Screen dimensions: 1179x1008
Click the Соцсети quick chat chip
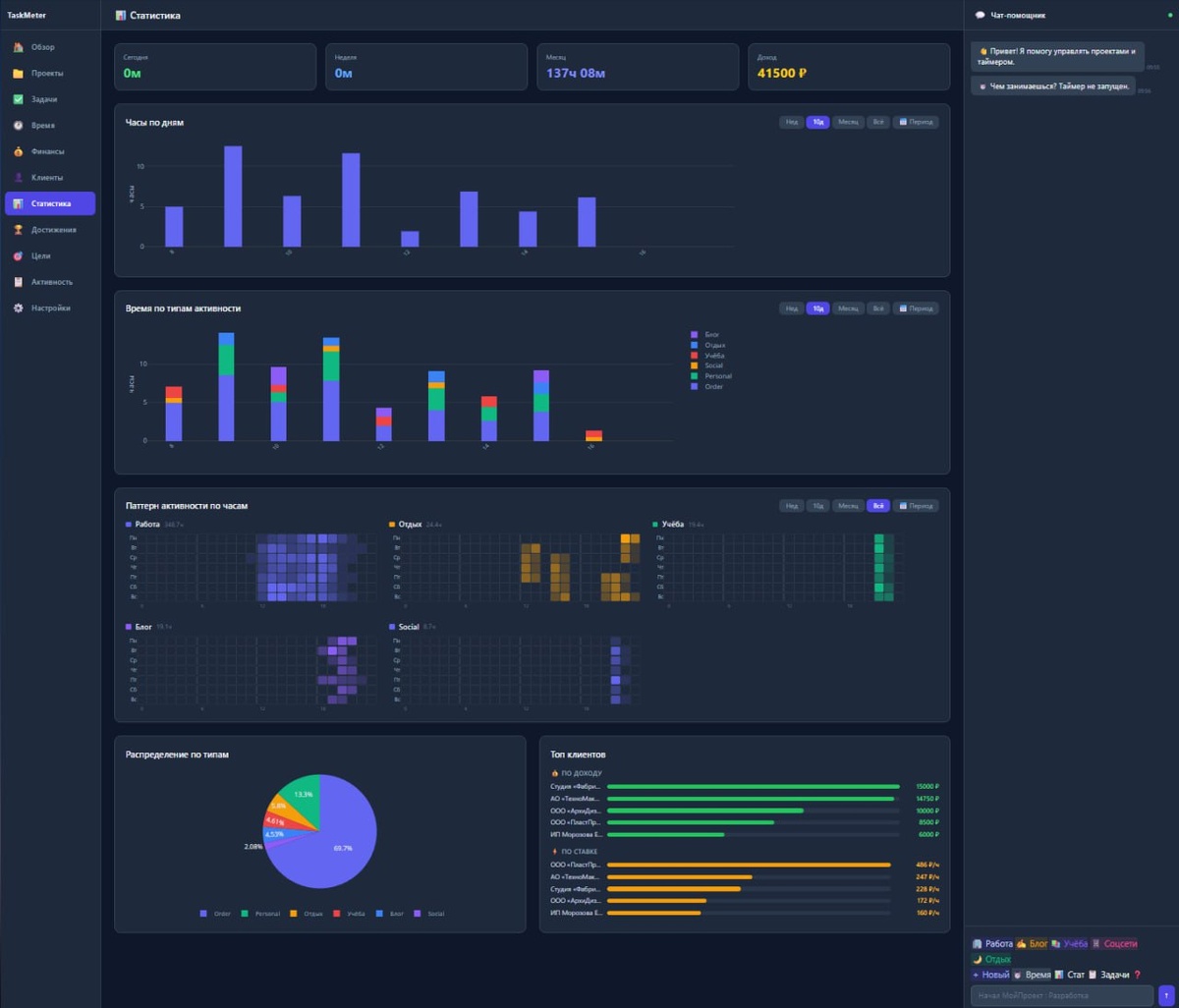(1114, 943)
